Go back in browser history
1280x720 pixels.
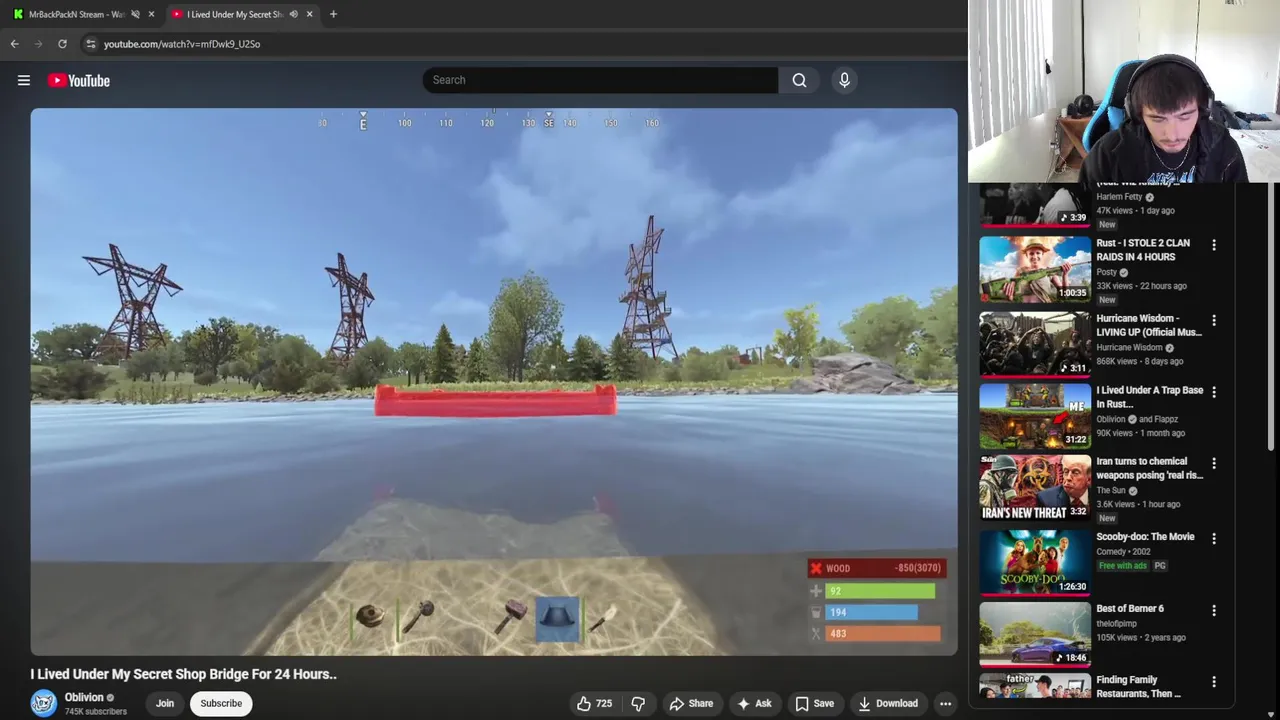pyautogui.click(x=15, y=44)
